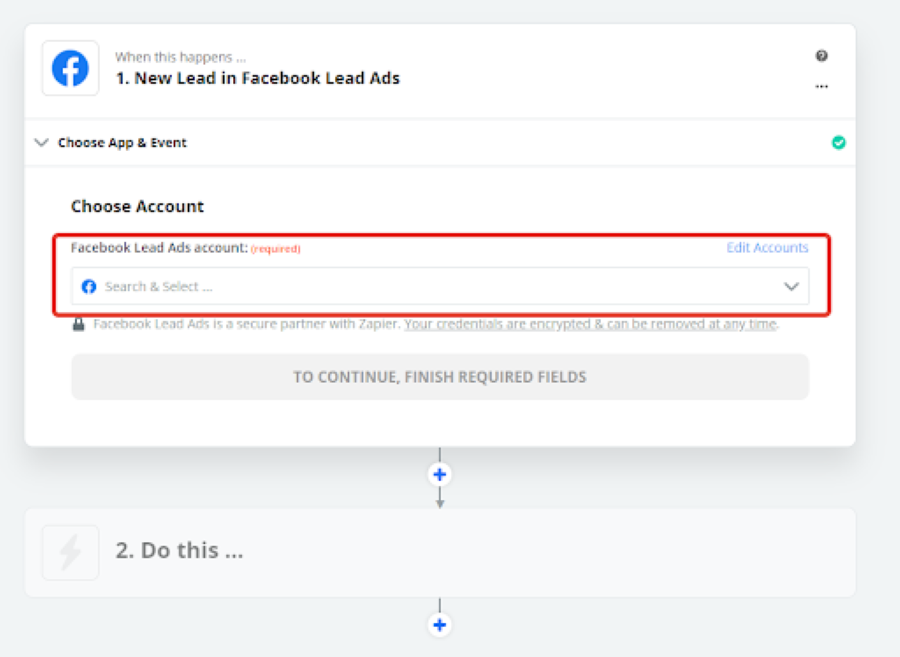Add a step with plus between steps
This screenshot has width=900, height=657.
(440, 475)
